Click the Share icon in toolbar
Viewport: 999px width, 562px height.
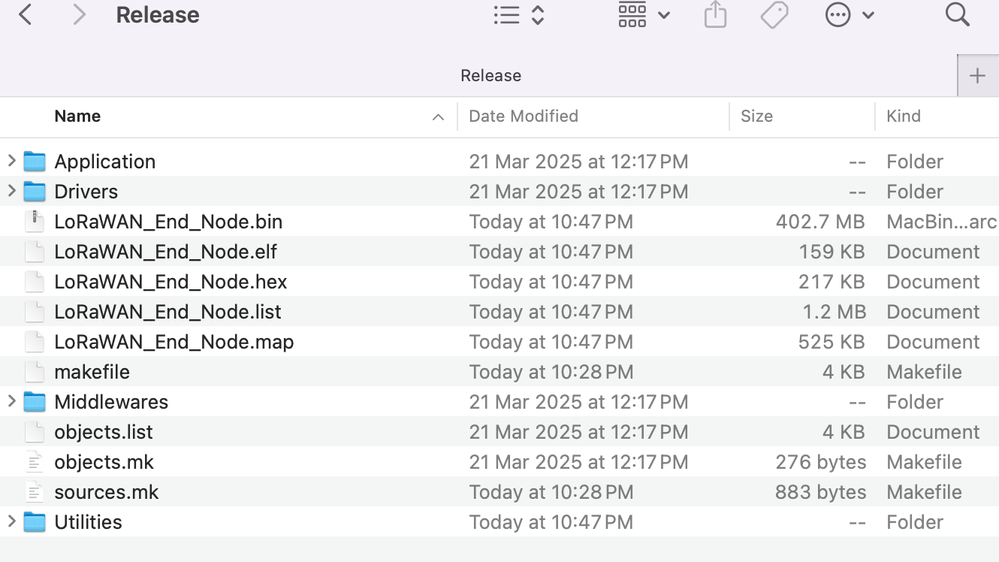pyautogui.click(x=715, y=15)
